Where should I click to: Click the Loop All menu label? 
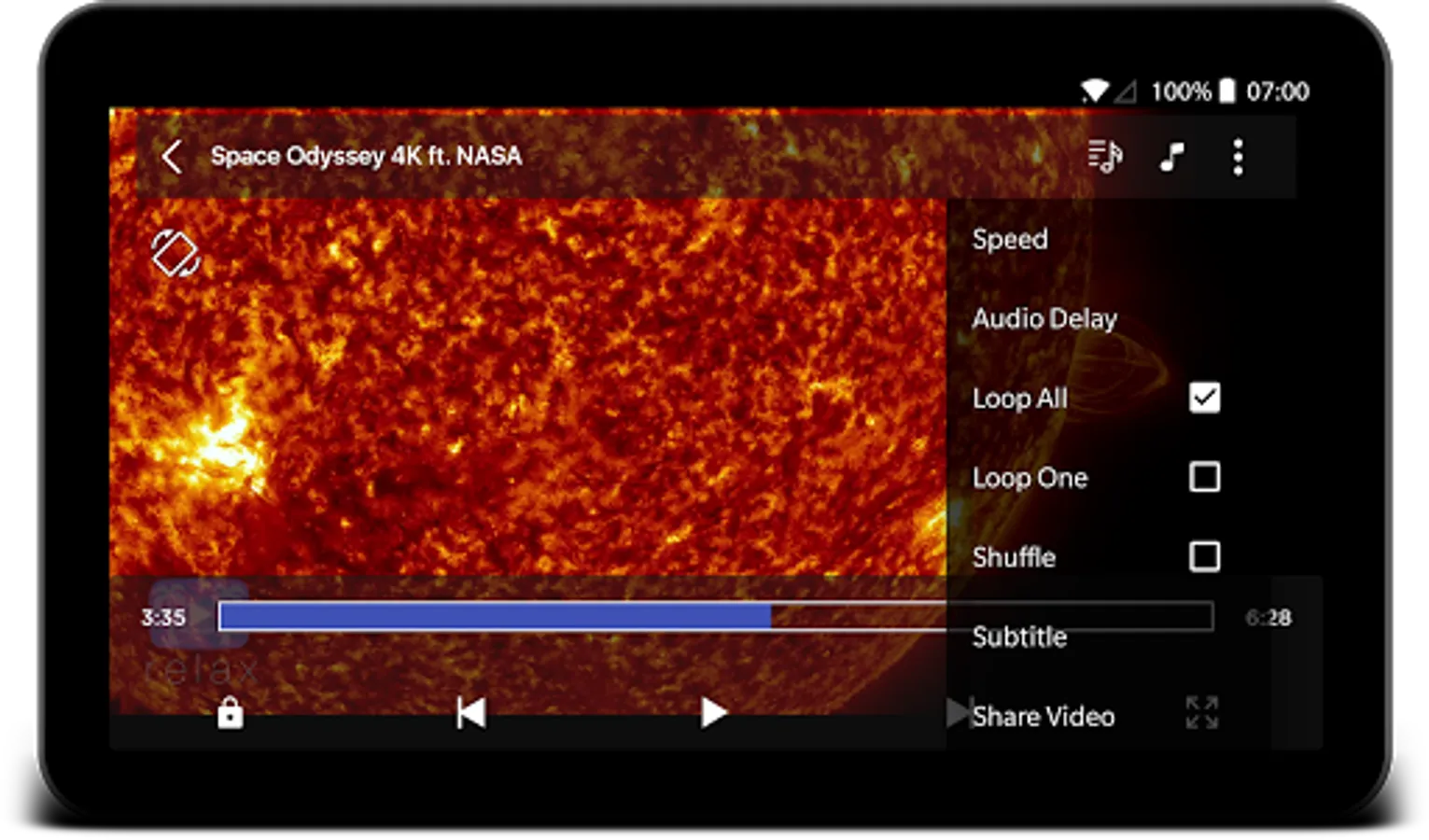tap(1020, 399)
